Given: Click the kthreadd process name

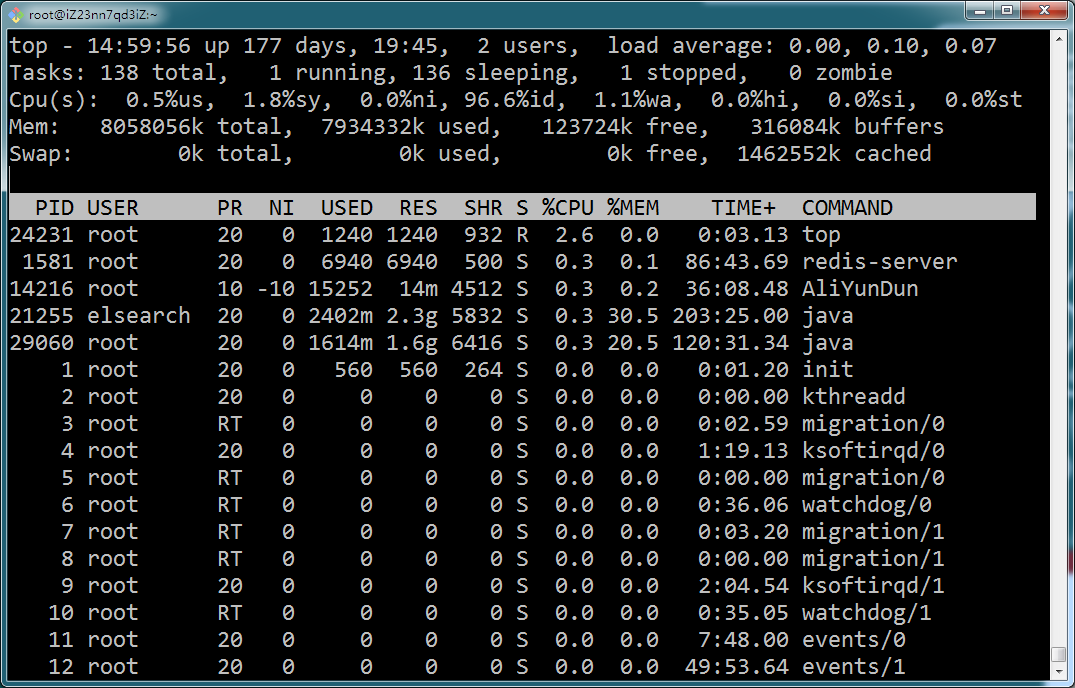Looking at the screenshot, I should click(x=854, y=397).
